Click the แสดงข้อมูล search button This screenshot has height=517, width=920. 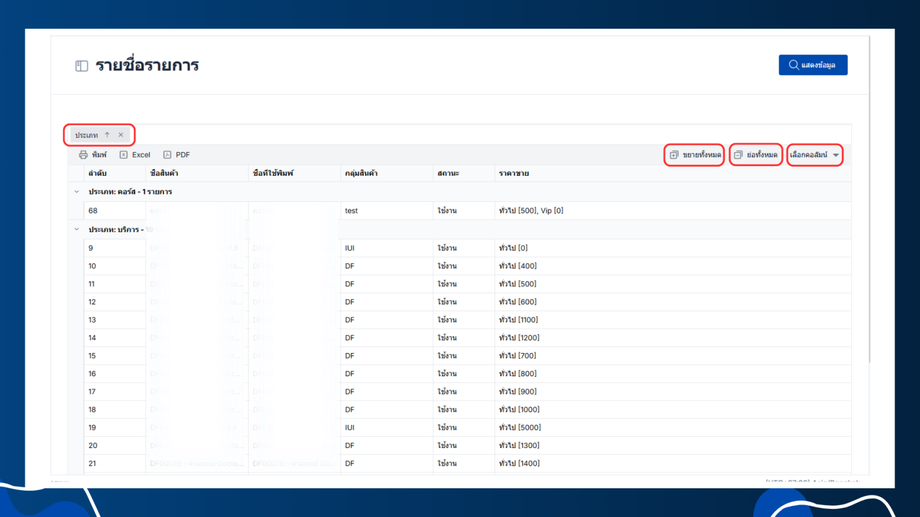pyautogui.click(x=812, y=65)
